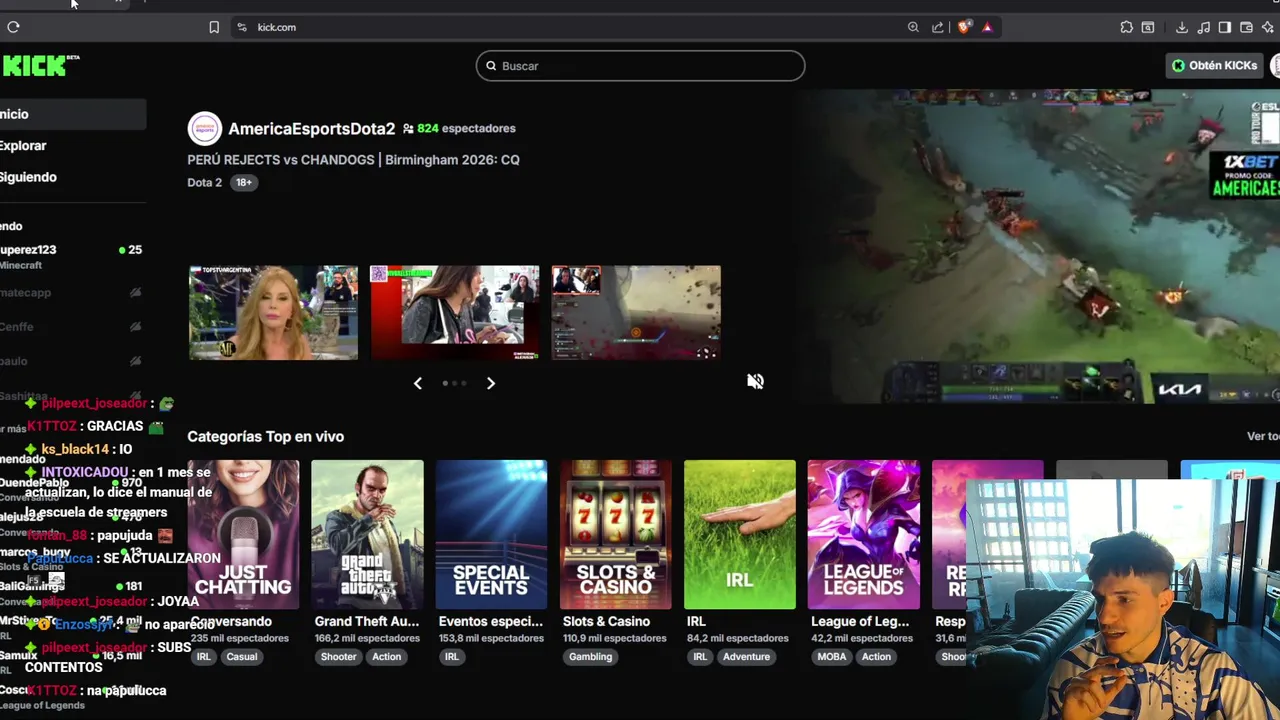Click the League of Leg... category title text
The height and width of the screenshot is (720, 1280).
[860, 621]
